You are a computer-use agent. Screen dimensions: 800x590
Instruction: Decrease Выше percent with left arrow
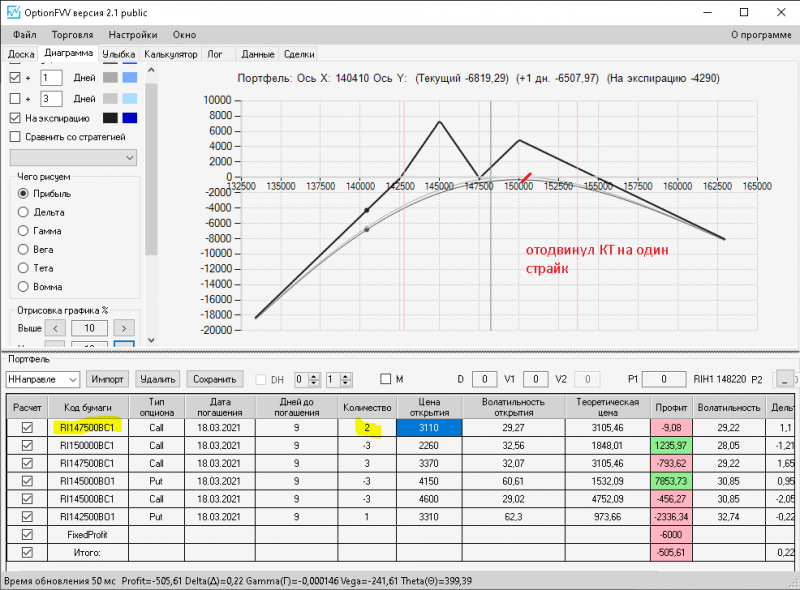coord(55,328)
